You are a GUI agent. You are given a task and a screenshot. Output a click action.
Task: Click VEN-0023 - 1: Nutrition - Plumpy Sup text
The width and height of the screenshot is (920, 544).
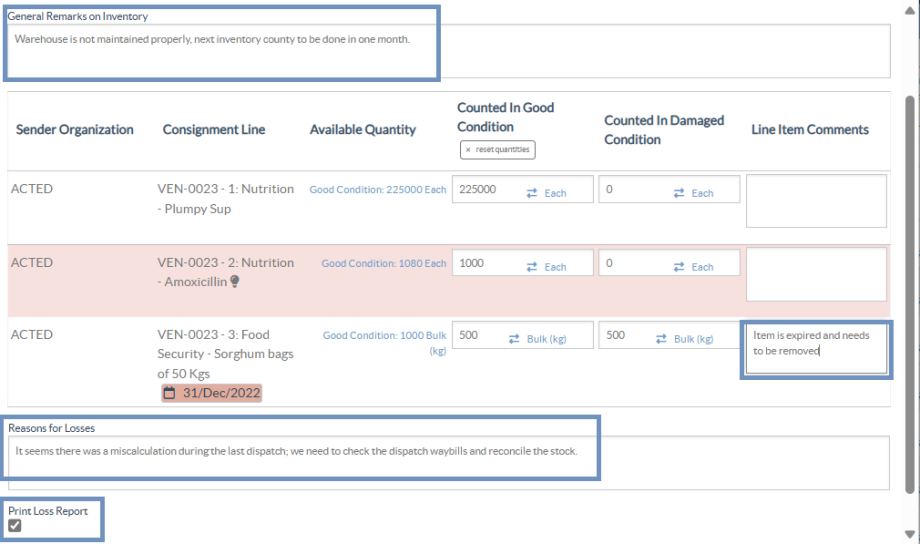click(x=225, y=198)
